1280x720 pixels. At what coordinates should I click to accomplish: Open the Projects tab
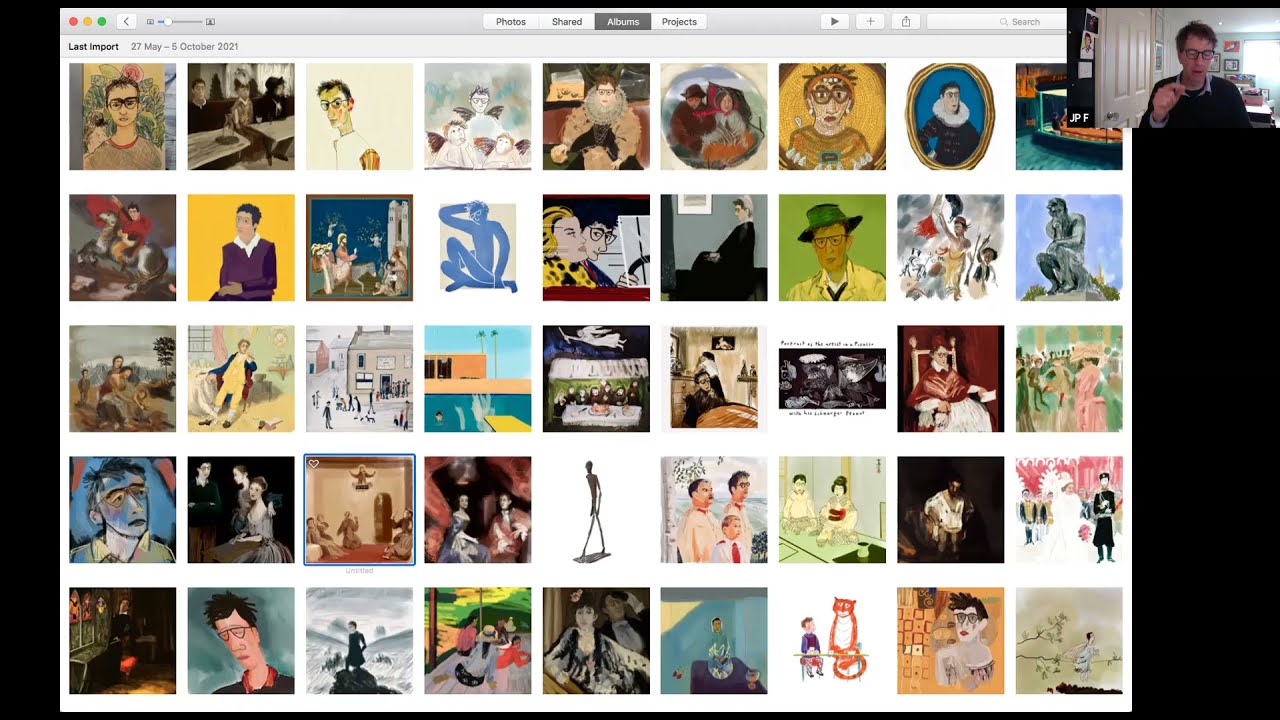pos(679,21)
